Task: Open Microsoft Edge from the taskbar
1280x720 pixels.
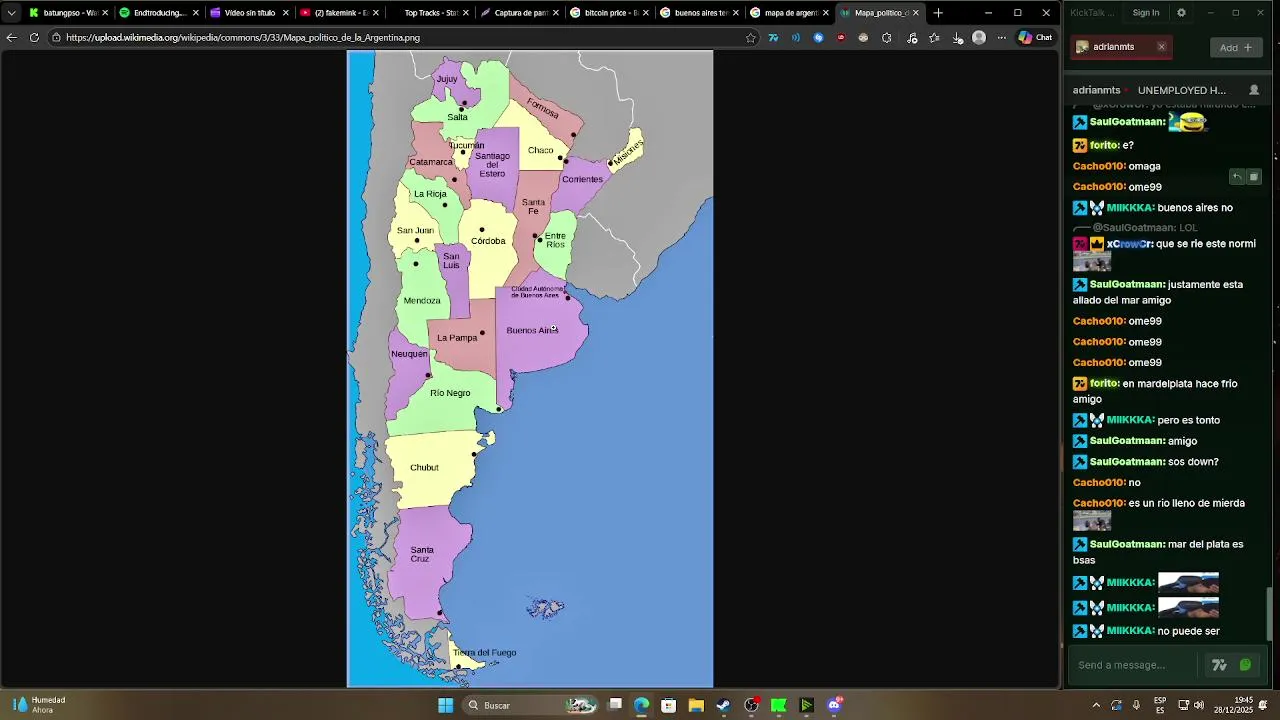Action: [641, 705]
